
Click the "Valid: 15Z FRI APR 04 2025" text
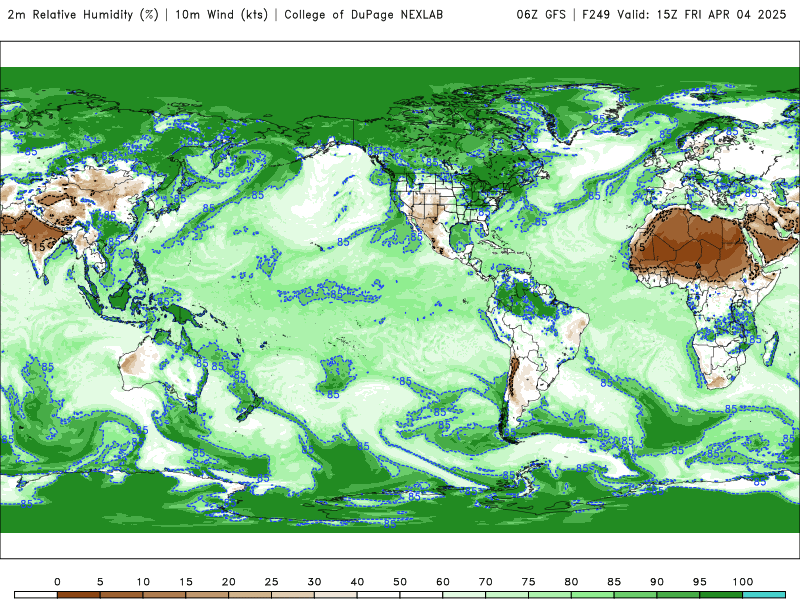point(702,15)
